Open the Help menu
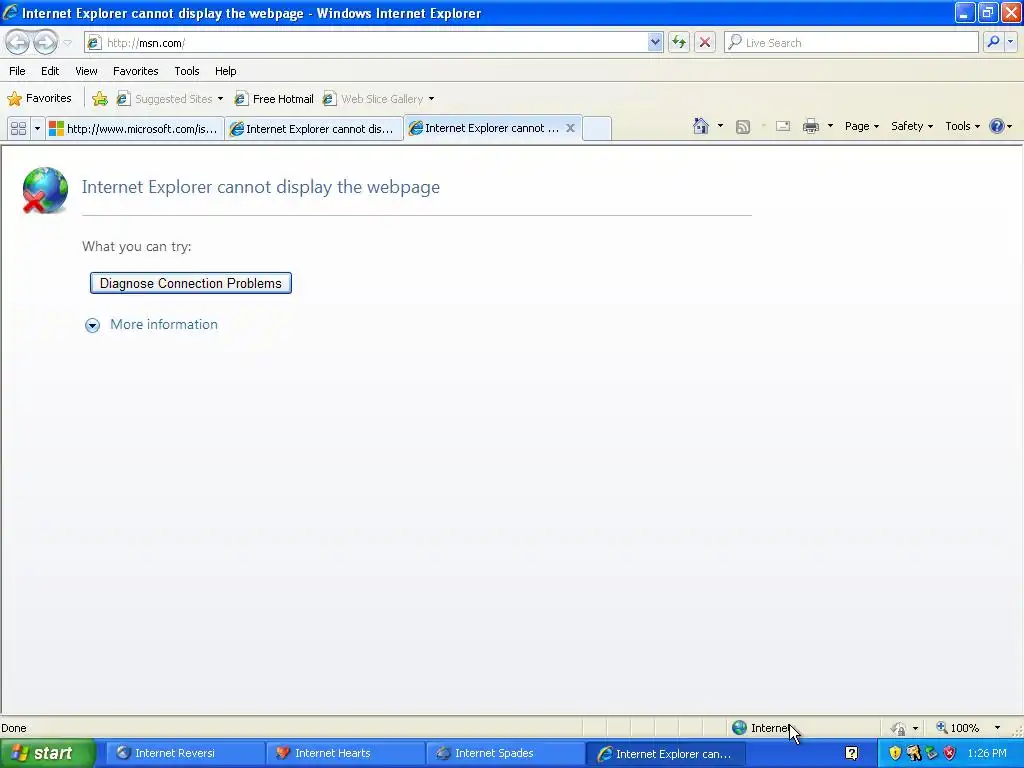 tap(226, 71)
